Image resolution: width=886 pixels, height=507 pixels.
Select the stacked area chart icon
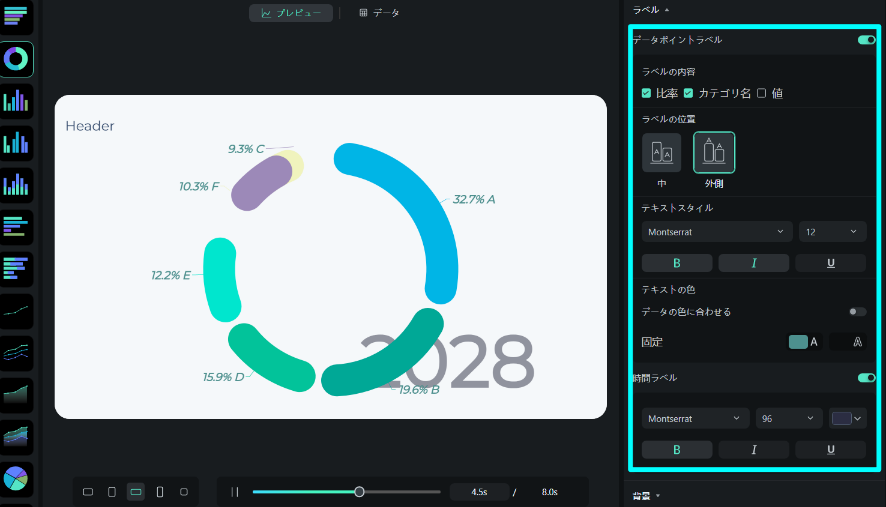click(x=16, y=437)
